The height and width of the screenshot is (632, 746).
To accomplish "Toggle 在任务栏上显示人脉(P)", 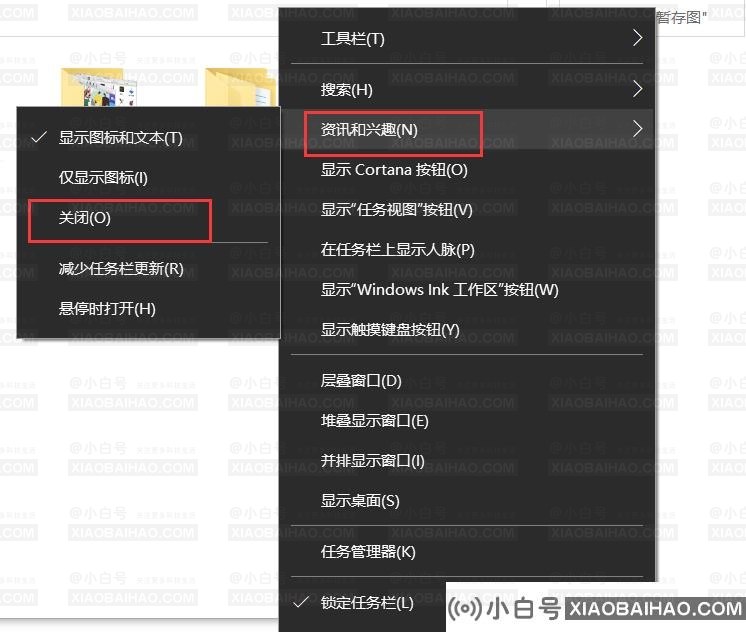I will pos(467,249).
